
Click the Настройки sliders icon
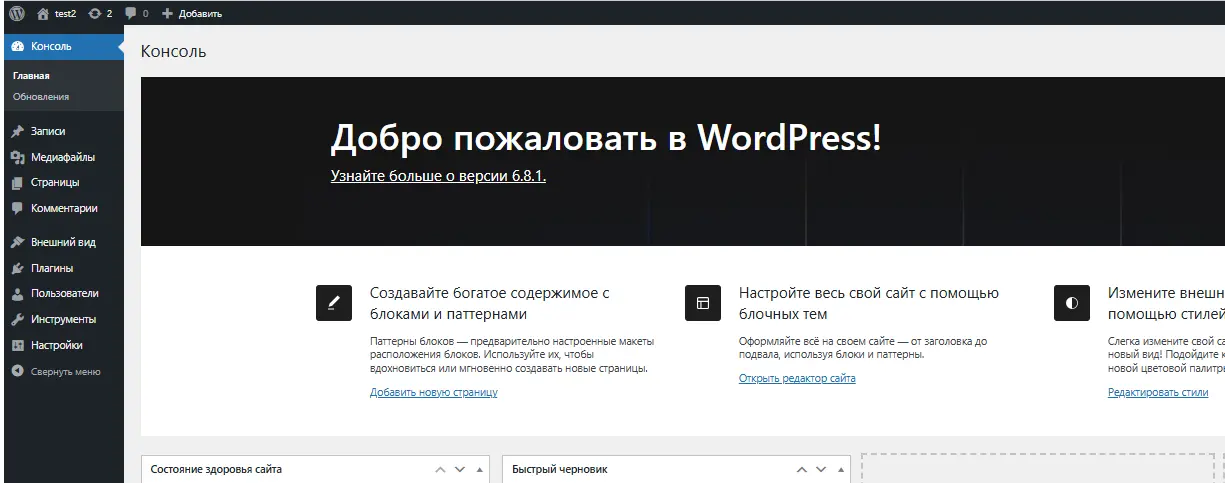click(17, 345)
